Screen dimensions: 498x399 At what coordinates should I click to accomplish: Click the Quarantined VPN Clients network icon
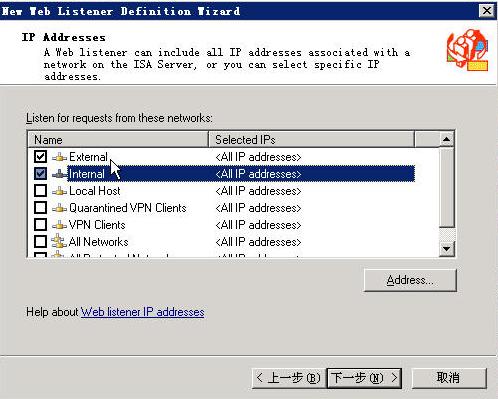coord(59,208)
